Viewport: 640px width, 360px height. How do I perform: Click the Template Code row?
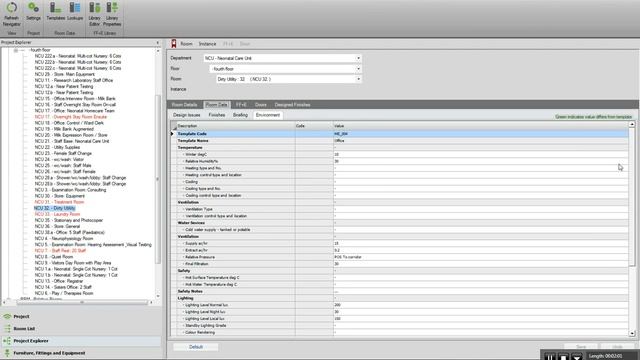click(399, 134)
